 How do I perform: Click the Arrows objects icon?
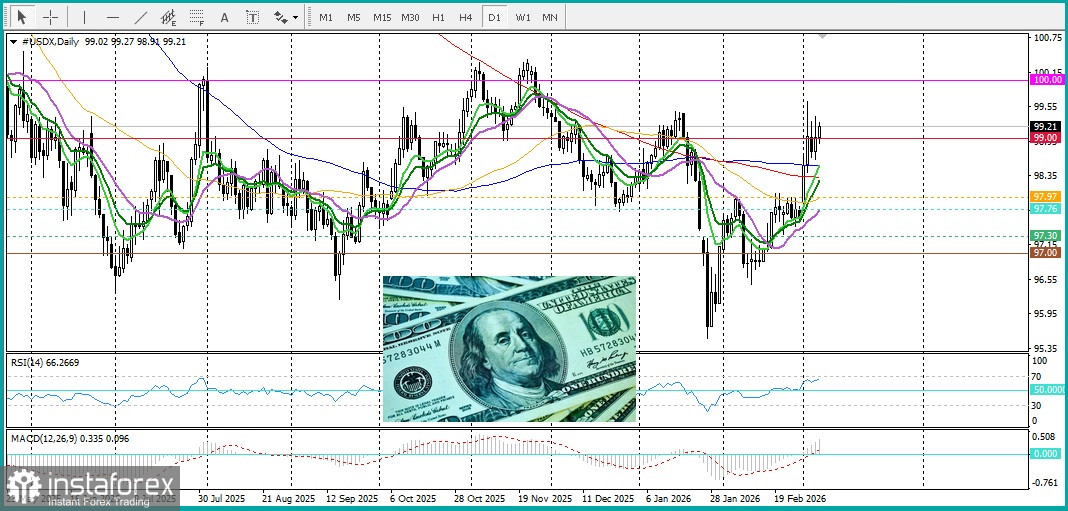tap(281, 17)
